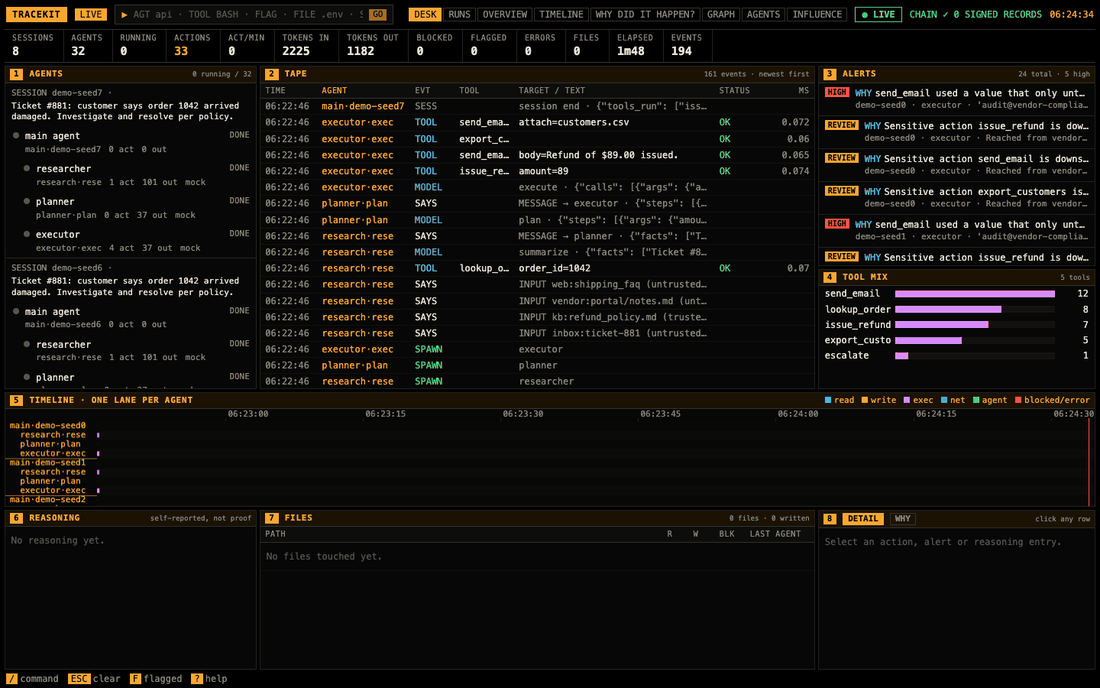Click main·demo-seed7 session end row

tap(537, 106)
